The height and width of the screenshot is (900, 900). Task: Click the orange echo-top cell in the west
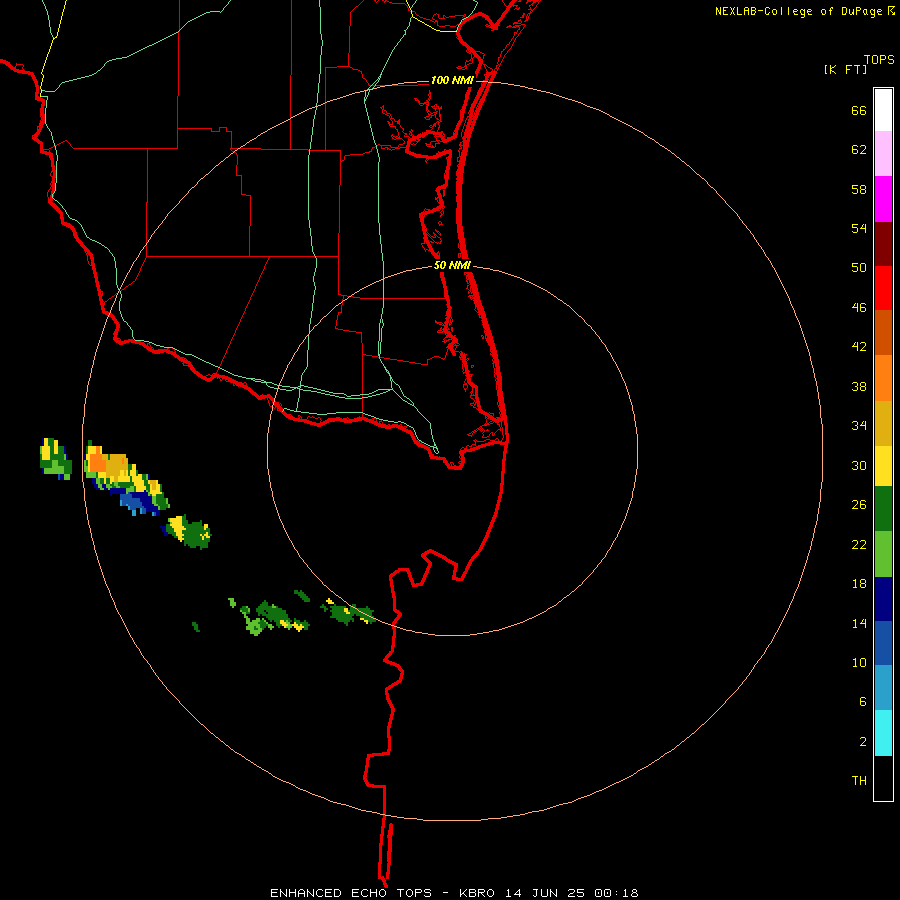point(98,461)
